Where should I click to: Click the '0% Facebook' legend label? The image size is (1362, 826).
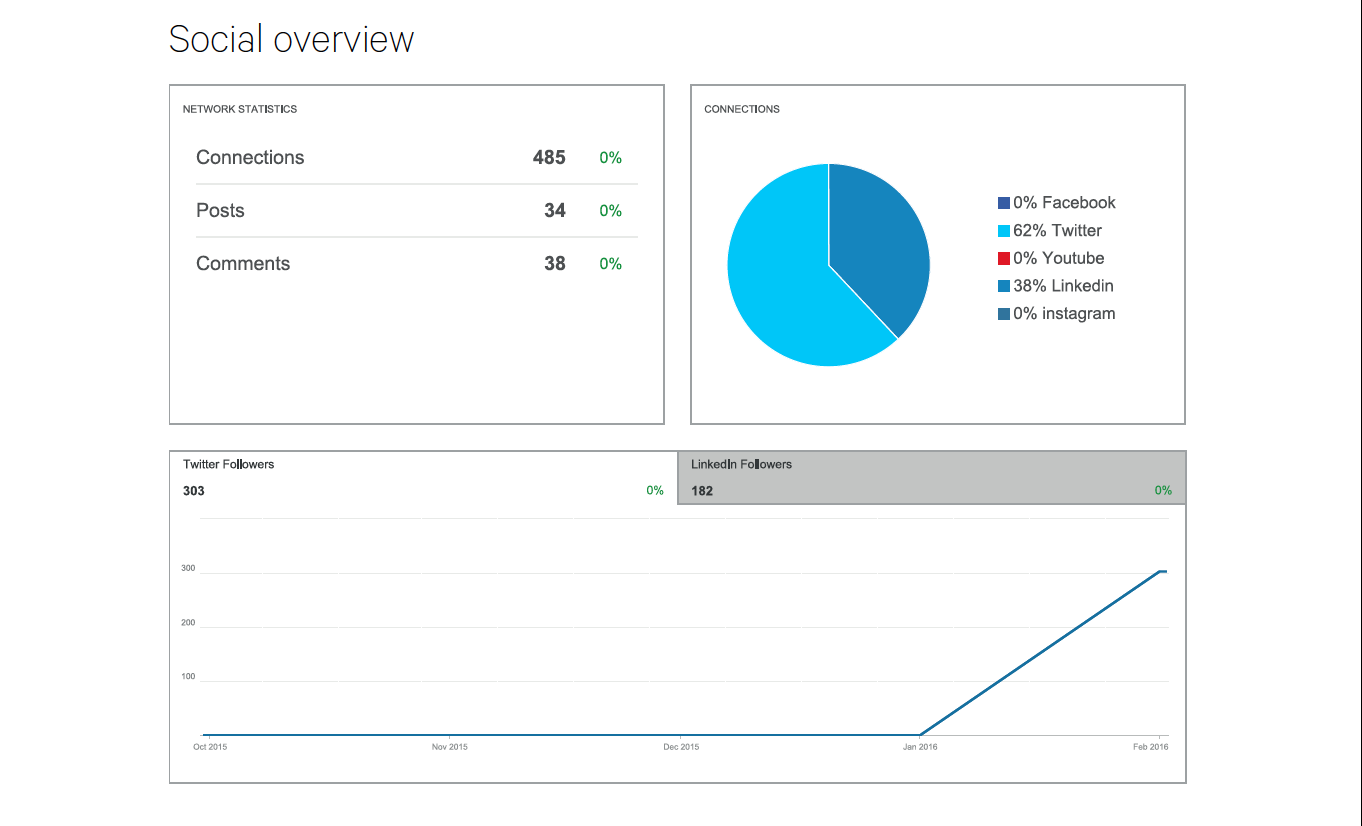(x=1064, y=203)
